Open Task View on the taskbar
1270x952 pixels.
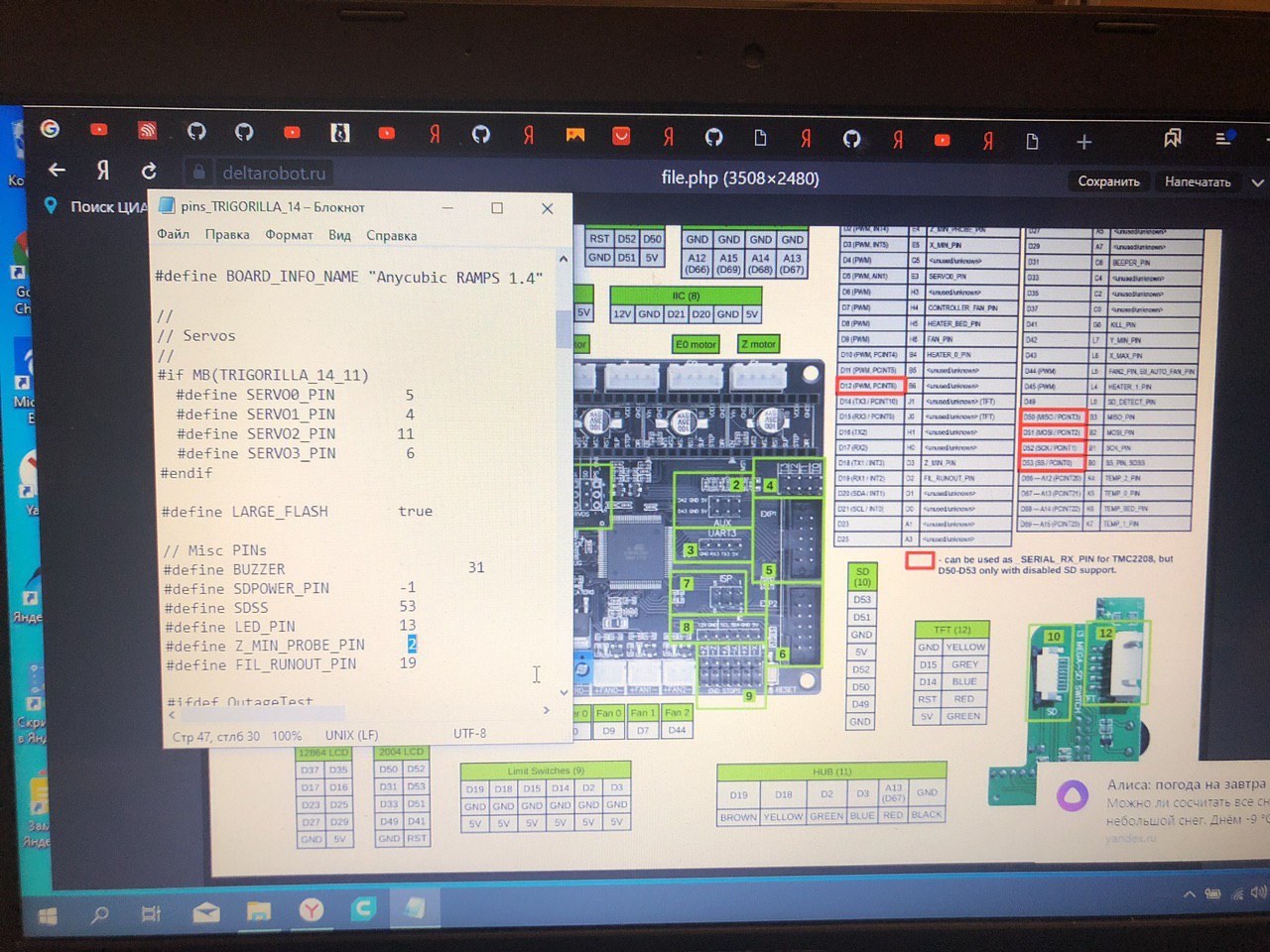pyautogui.click(x=151, y=914)
